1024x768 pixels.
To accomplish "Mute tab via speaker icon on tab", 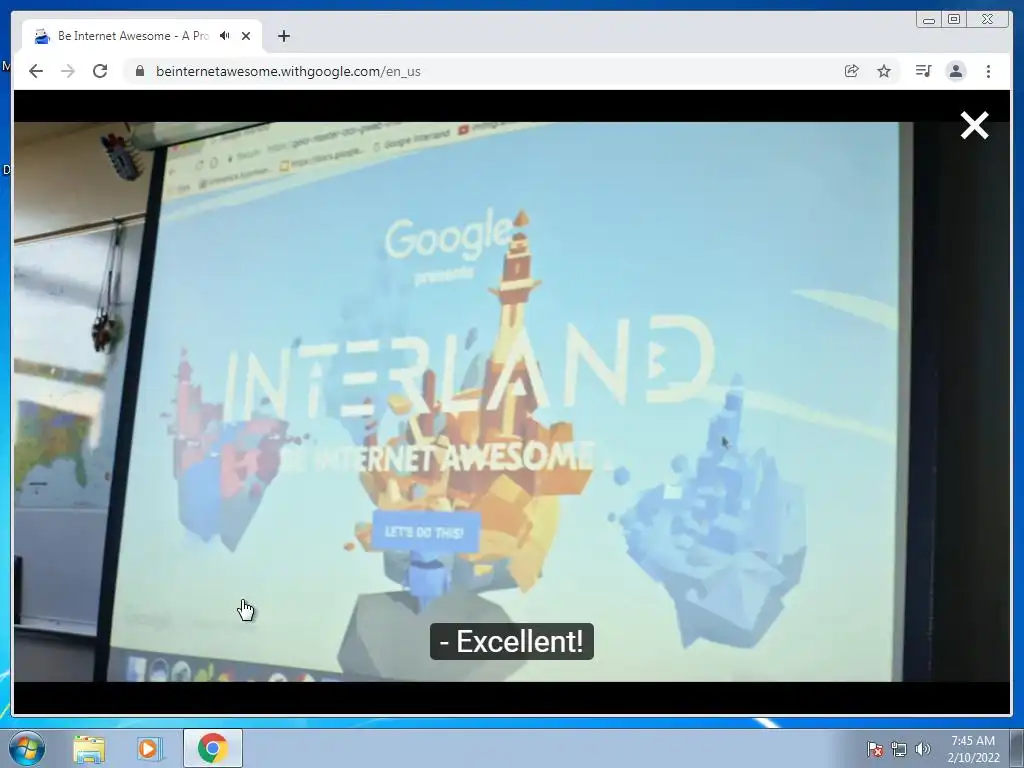I will pos(225,36).
